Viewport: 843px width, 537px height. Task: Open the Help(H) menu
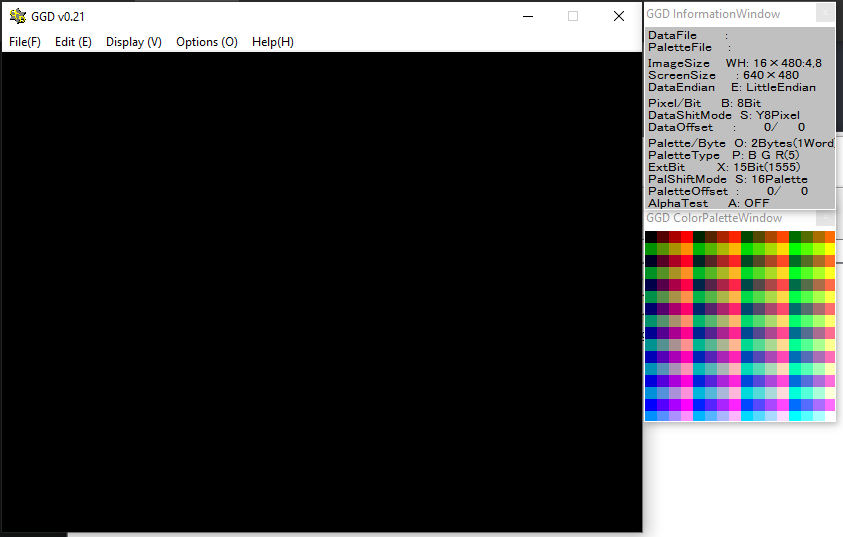click(x=273, y=42)
